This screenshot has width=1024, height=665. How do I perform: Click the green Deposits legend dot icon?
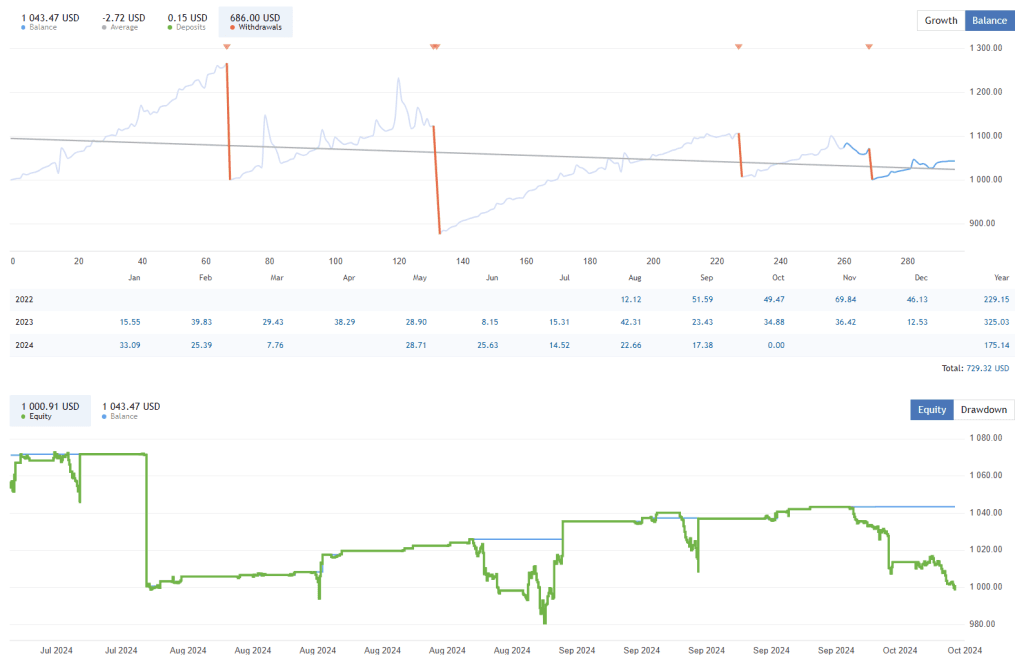click(170, 27)
